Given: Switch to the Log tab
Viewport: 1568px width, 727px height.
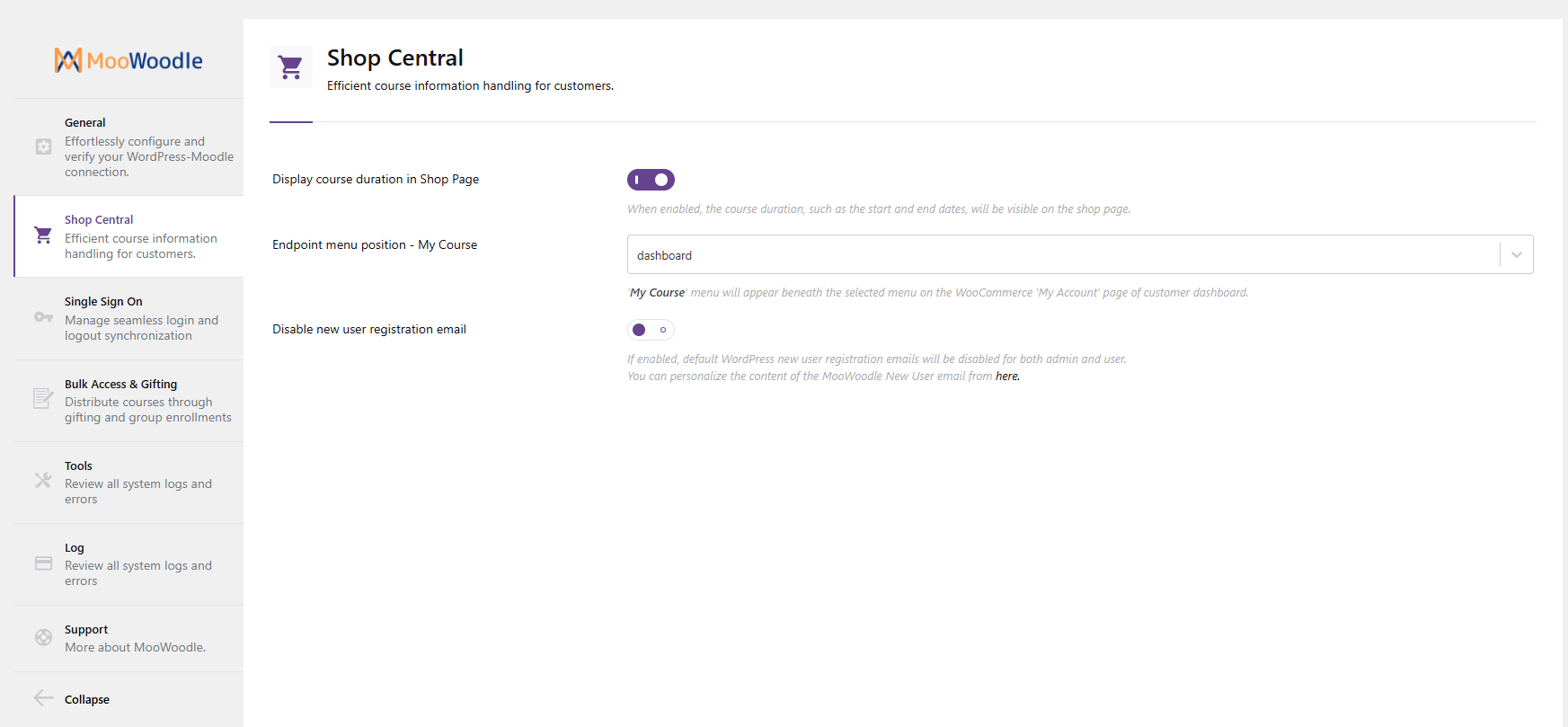Looking at the screenshot, I should [x=128, y=564].
